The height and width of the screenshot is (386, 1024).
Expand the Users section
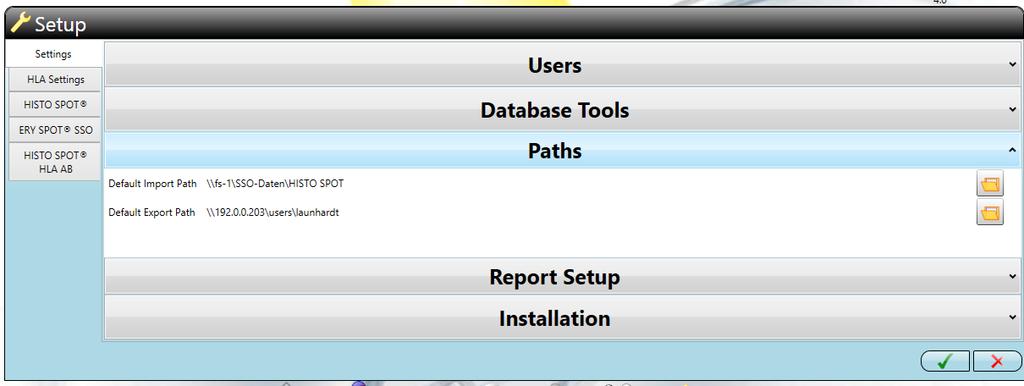point(562,65)
